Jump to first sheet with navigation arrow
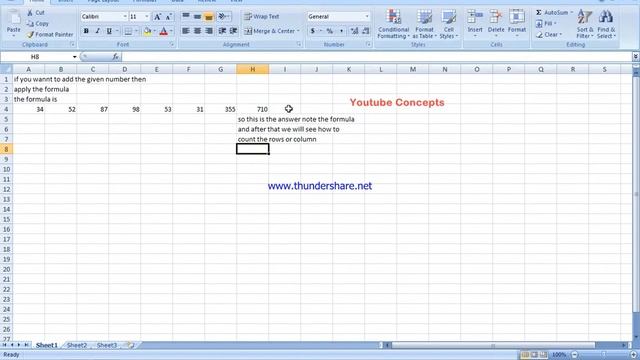 tap(4, 345)
